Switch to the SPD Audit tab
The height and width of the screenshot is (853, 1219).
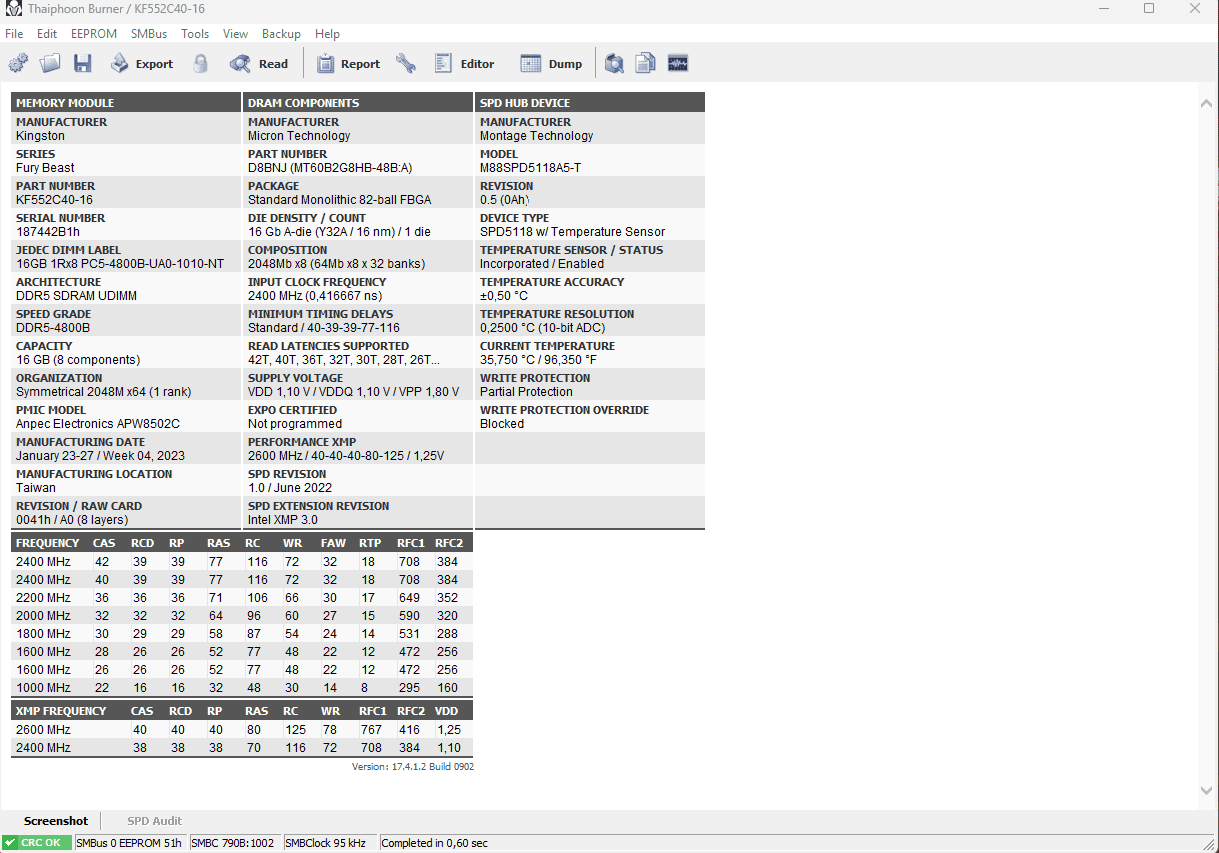[x=154, y=821]
